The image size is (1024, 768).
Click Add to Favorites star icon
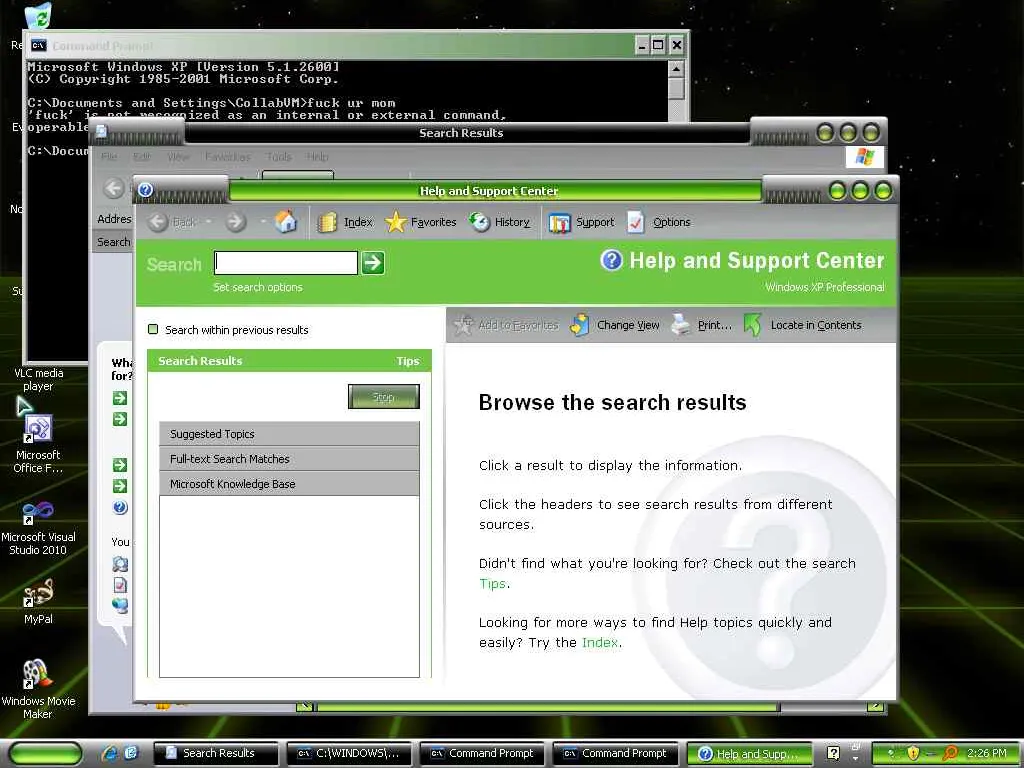[464, 325]
